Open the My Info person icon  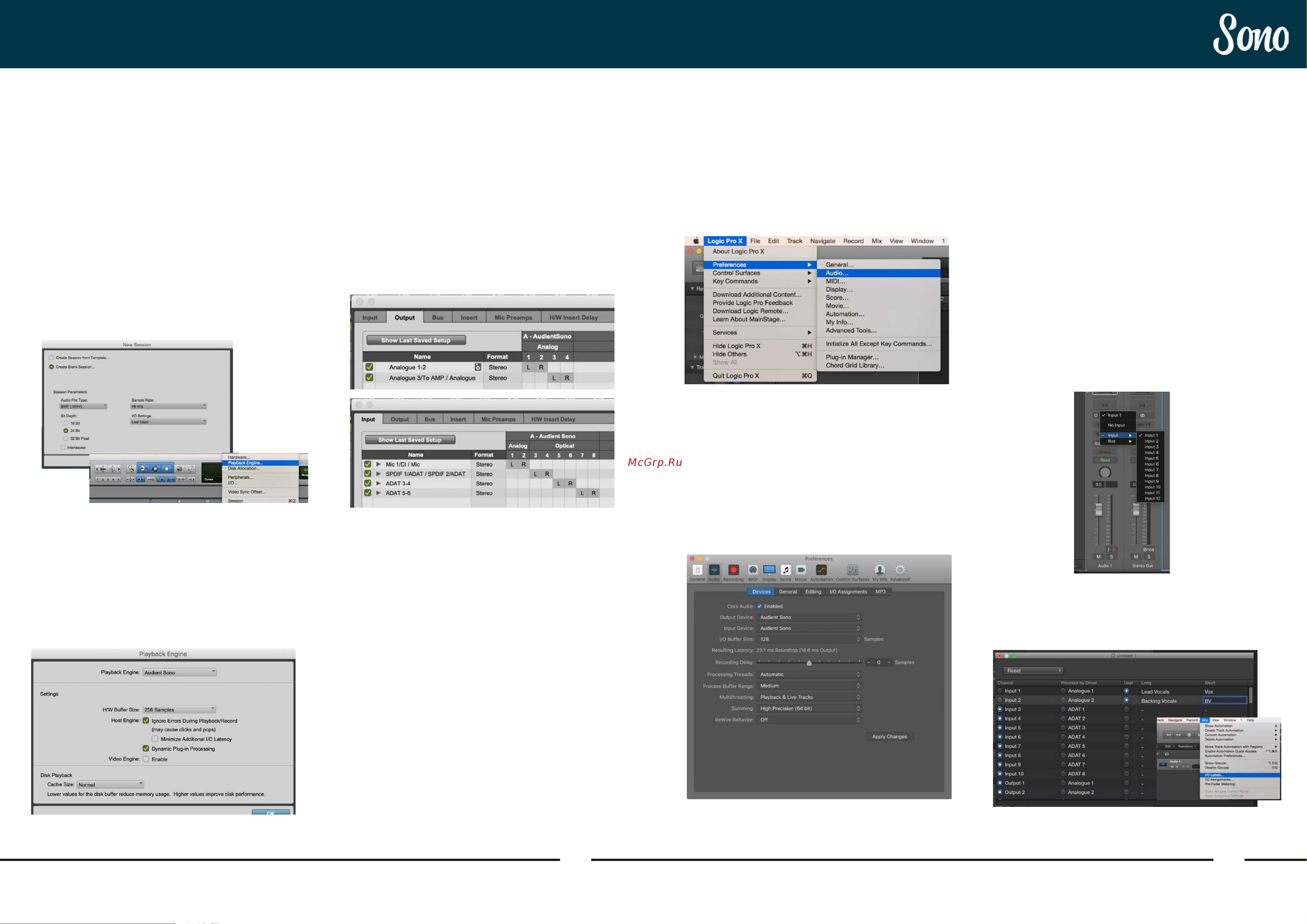click(879, 570)
